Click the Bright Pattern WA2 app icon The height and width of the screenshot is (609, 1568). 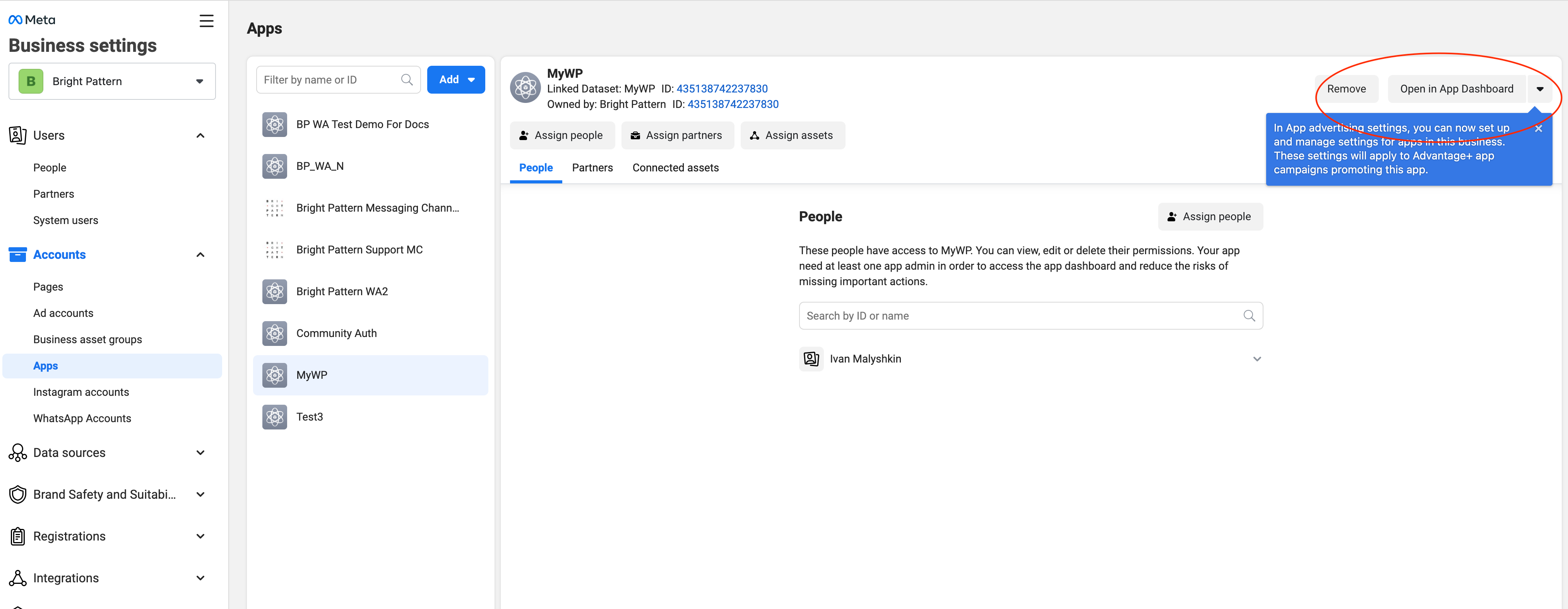[x=274, y=291]
